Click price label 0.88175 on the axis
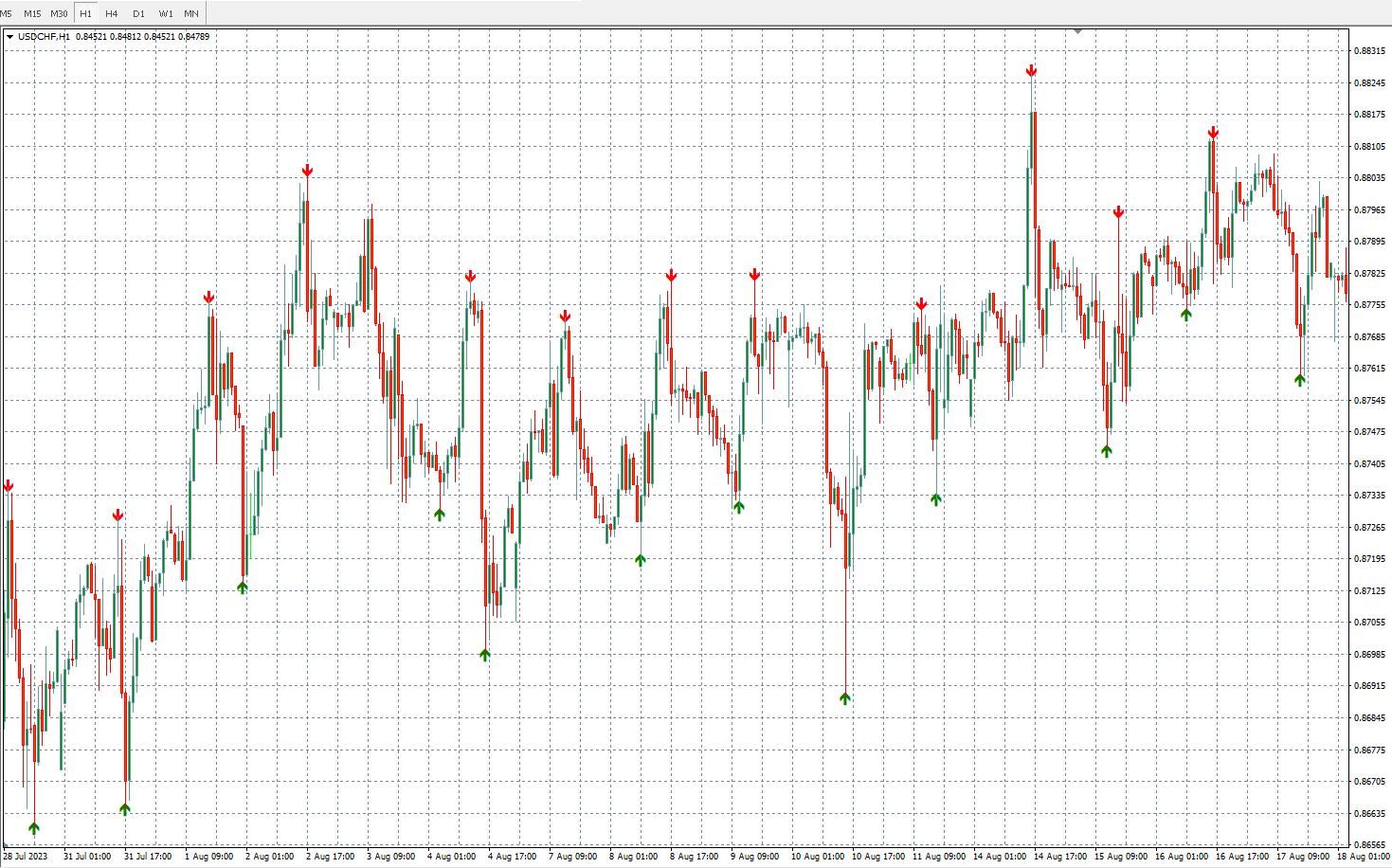1392x868 pixels. pyautogui.click(x=1368, y=115)
